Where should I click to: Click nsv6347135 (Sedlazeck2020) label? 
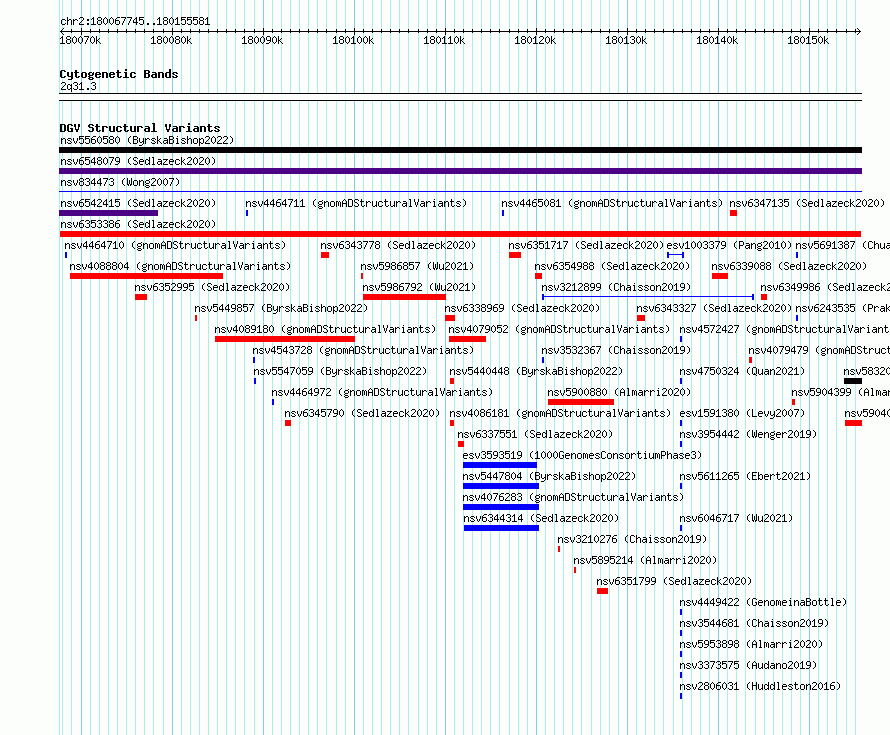coord(807,203)
